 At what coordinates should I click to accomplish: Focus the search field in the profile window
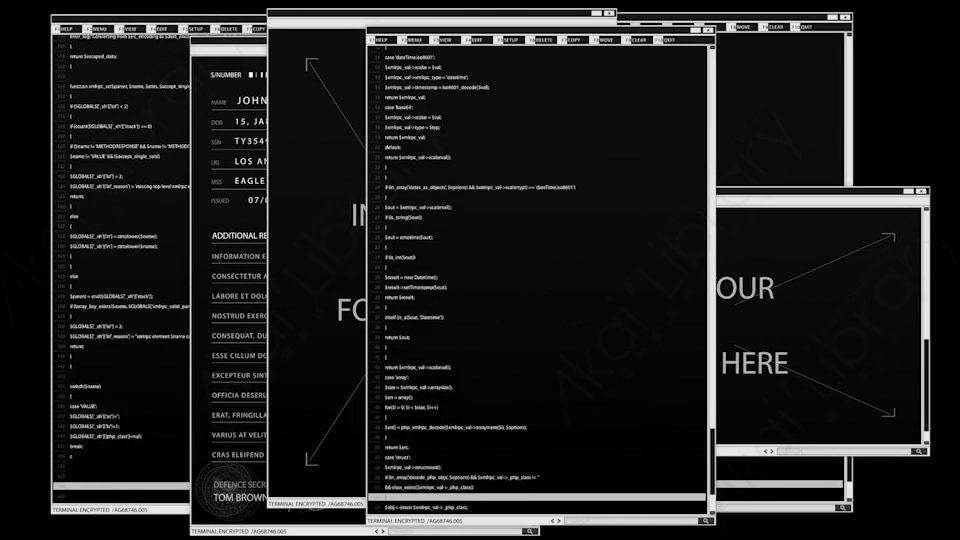pos(455,531)
